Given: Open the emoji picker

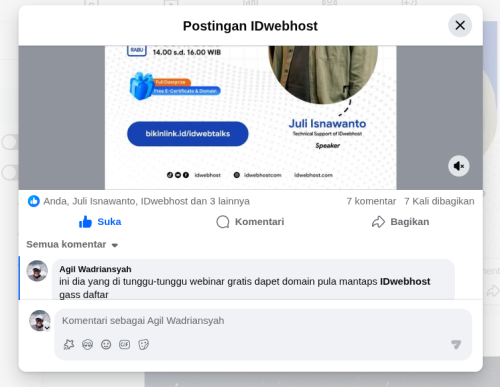Looking at the screenshot, I should pyautogui.click(x=106, y=344).
